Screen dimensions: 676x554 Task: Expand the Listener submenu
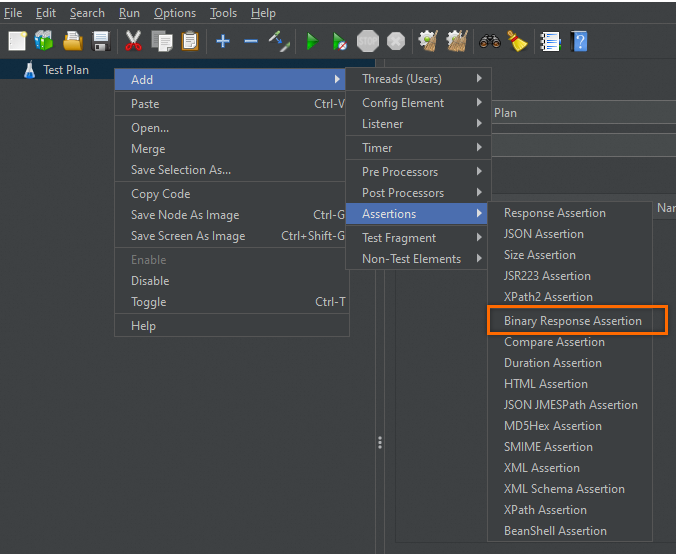coord(418,124)
